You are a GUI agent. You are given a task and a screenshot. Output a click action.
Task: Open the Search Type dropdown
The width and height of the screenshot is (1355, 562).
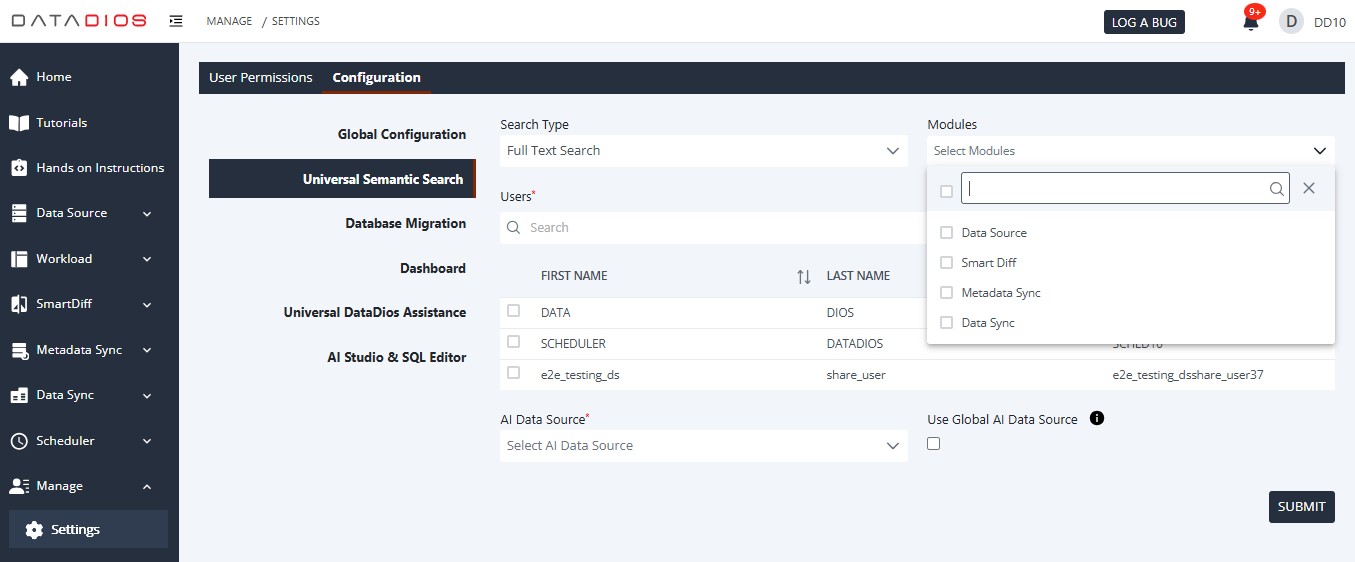[x=703, y=151]
